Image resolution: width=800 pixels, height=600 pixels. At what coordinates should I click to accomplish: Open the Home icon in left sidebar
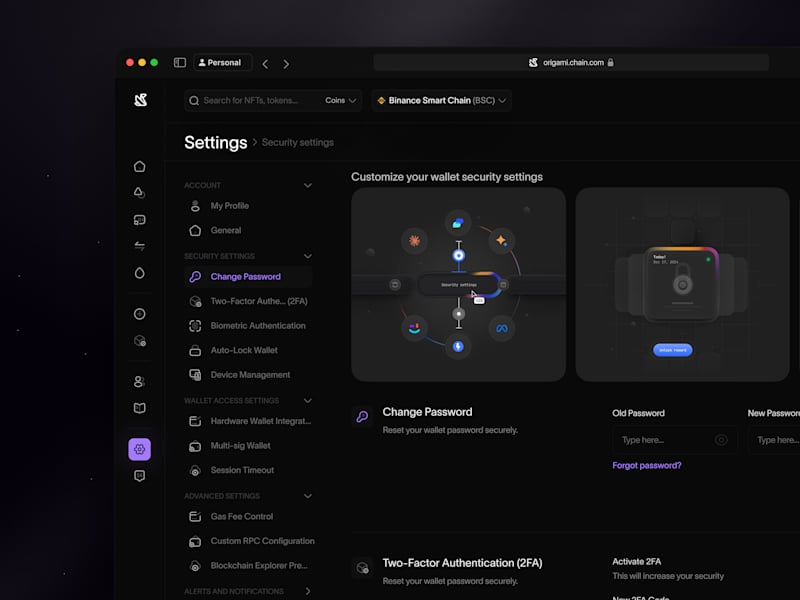pos(139,166)
